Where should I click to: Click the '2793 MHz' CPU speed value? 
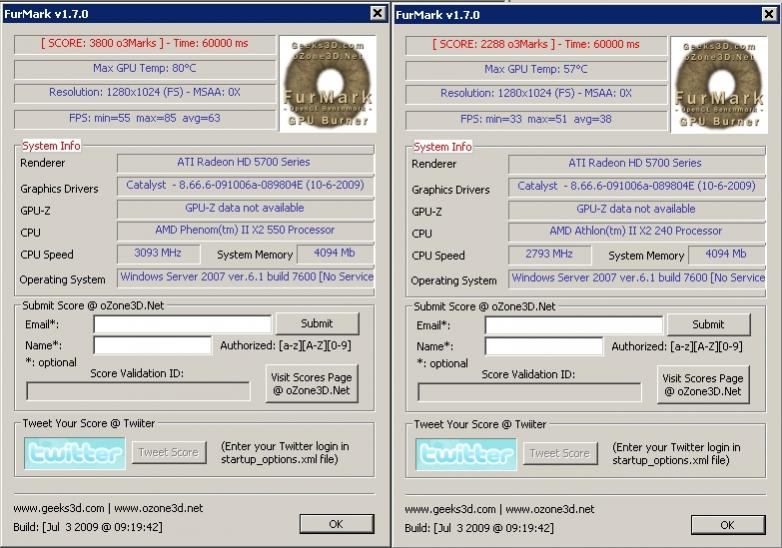click(x=549, y=254)
